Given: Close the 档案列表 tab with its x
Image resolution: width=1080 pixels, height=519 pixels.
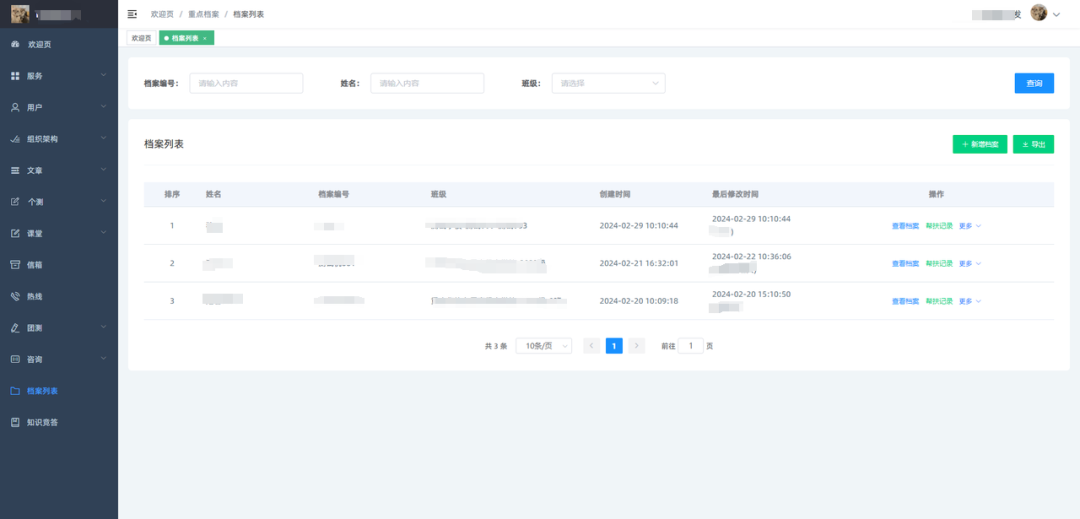Looking at the screenshot, I should (205, 39).
